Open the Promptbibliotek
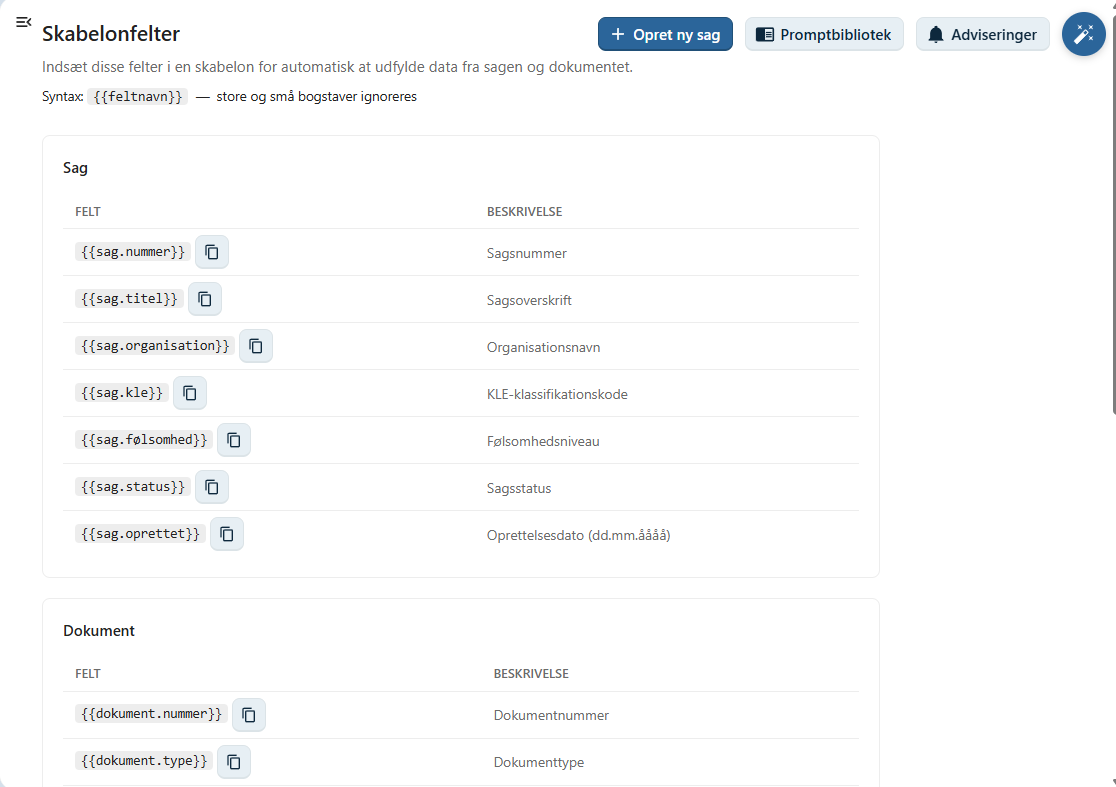Image resolution: width=1116 pixels, height=787 pixels. pos(823,34)
